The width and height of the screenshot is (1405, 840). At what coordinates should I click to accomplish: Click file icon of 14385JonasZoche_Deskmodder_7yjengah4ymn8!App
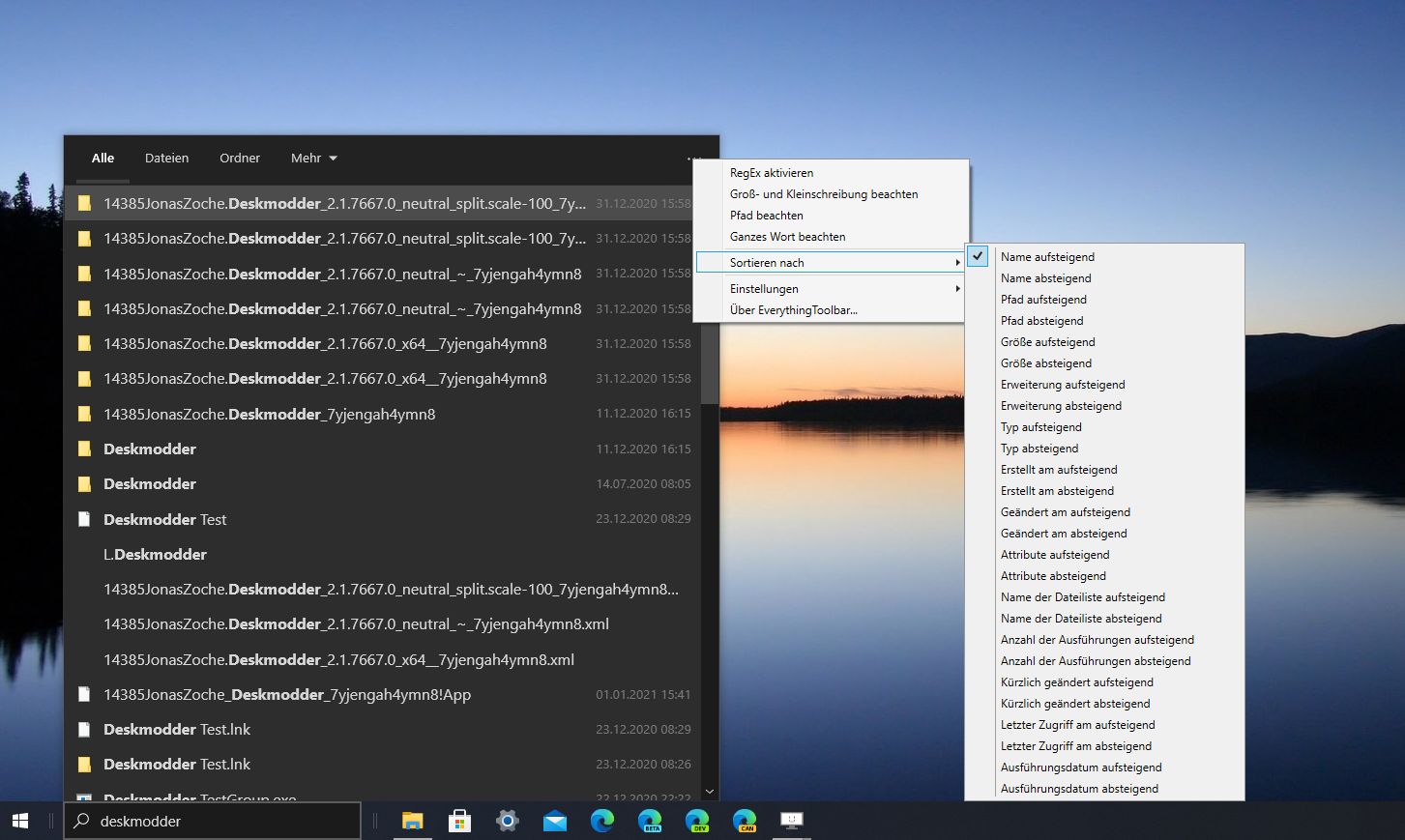pos(84,694)
